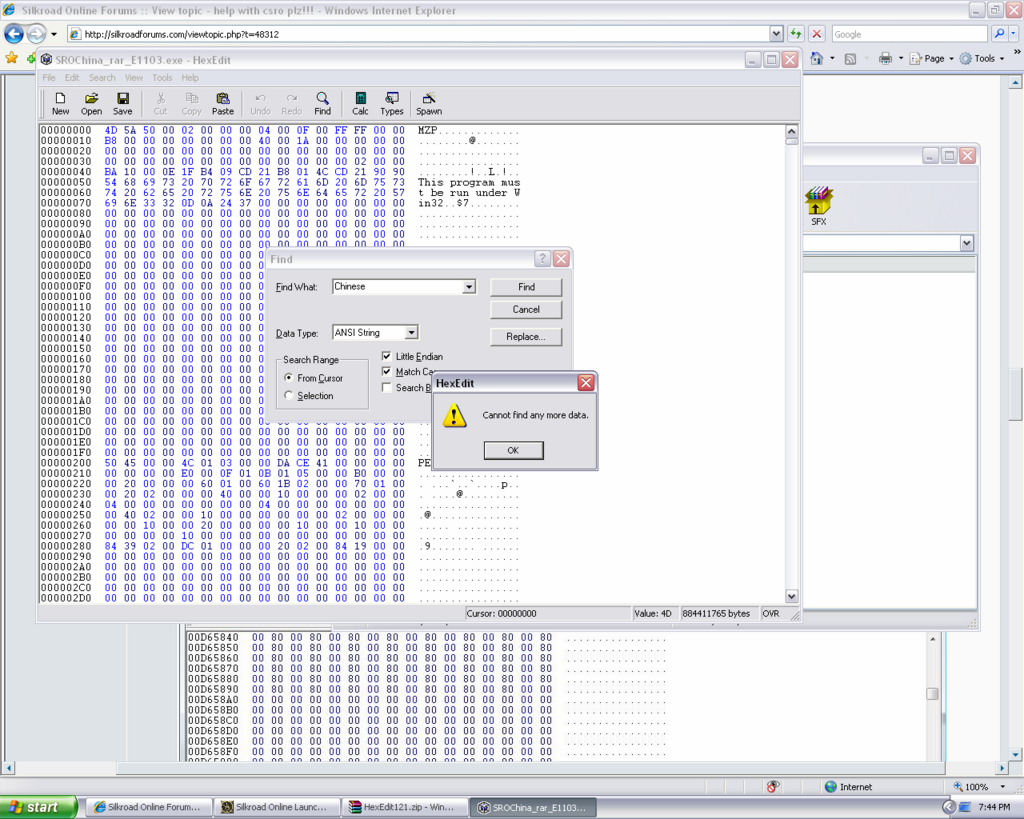This screenshot has width=1024, height=819.
Task: Click the Google search box
Action: pos(909,34)
